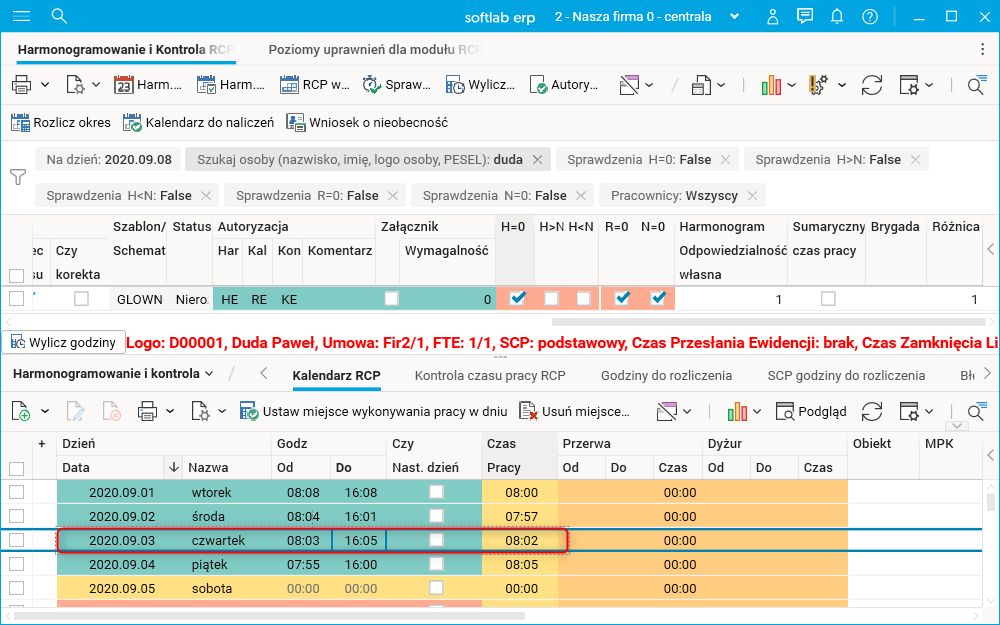The height and width of the screenshot is (625, 1000).
Task: Open the RCP w... toolbar tool
Action: [x=314, y=85]
